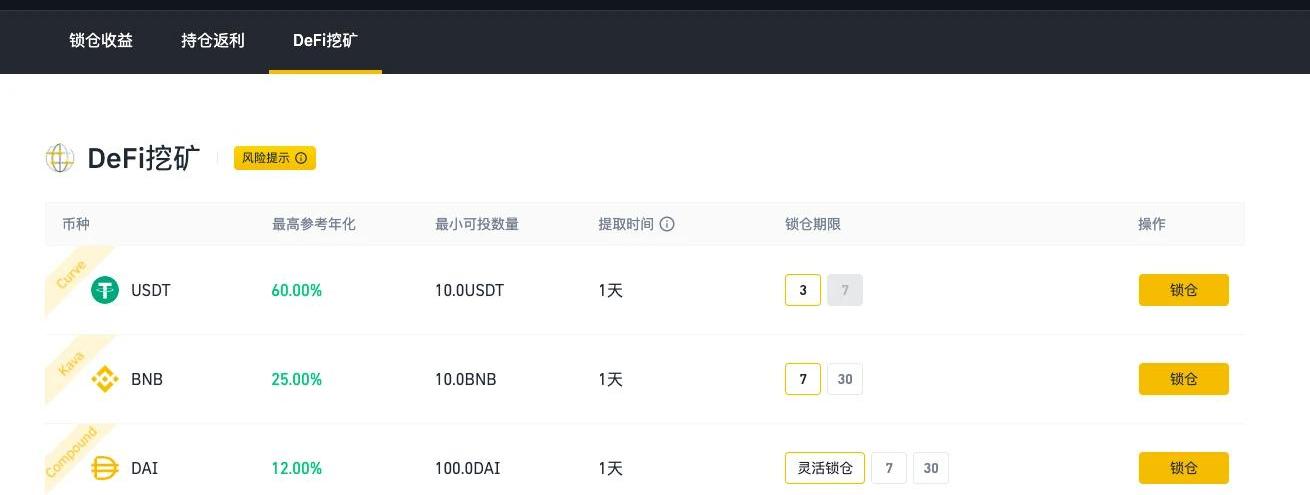
Task: Open info icon beside 提取时间
Action: 667,224
